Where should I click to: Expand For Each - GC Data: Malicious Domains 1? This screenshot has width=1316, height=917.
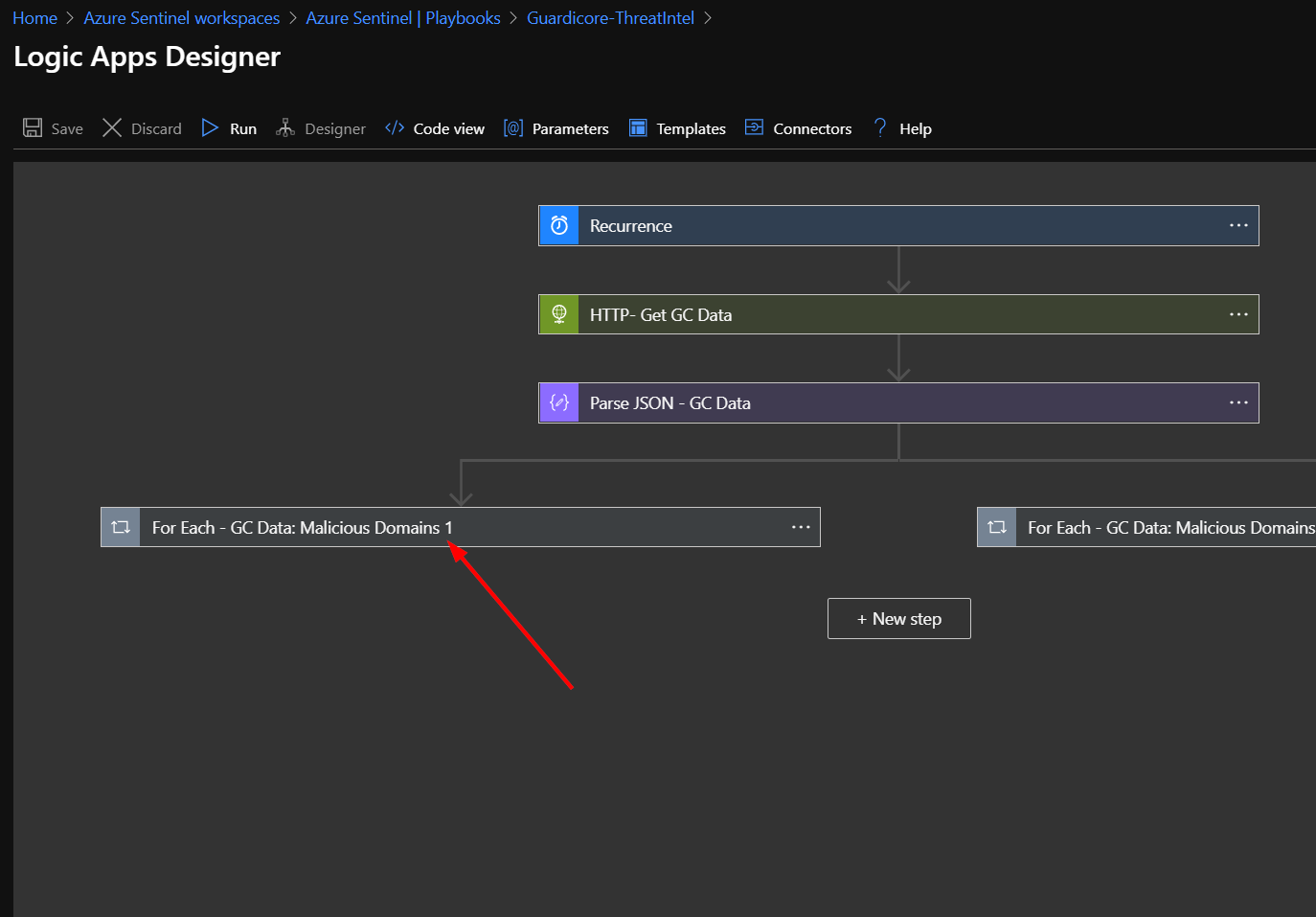[x=461, y=527]
